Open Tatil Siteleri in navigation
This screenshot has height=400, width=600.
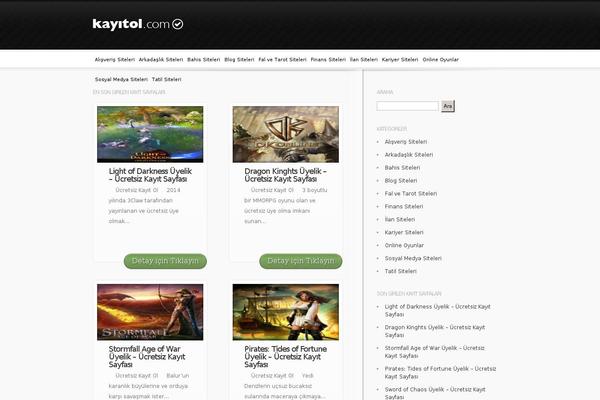[x=166, y=80]
